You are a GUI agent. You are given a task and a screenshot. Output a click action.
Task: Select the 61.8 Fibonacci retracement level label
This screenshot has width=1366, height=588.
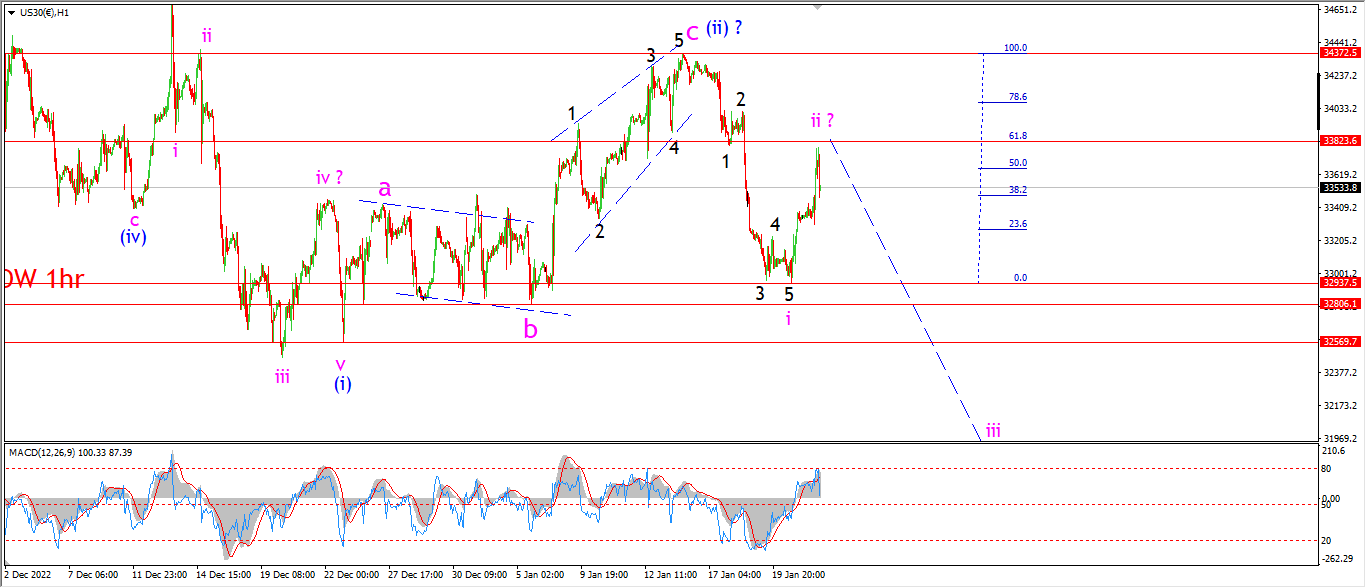pyautogui.click(x=1018, y=135)
